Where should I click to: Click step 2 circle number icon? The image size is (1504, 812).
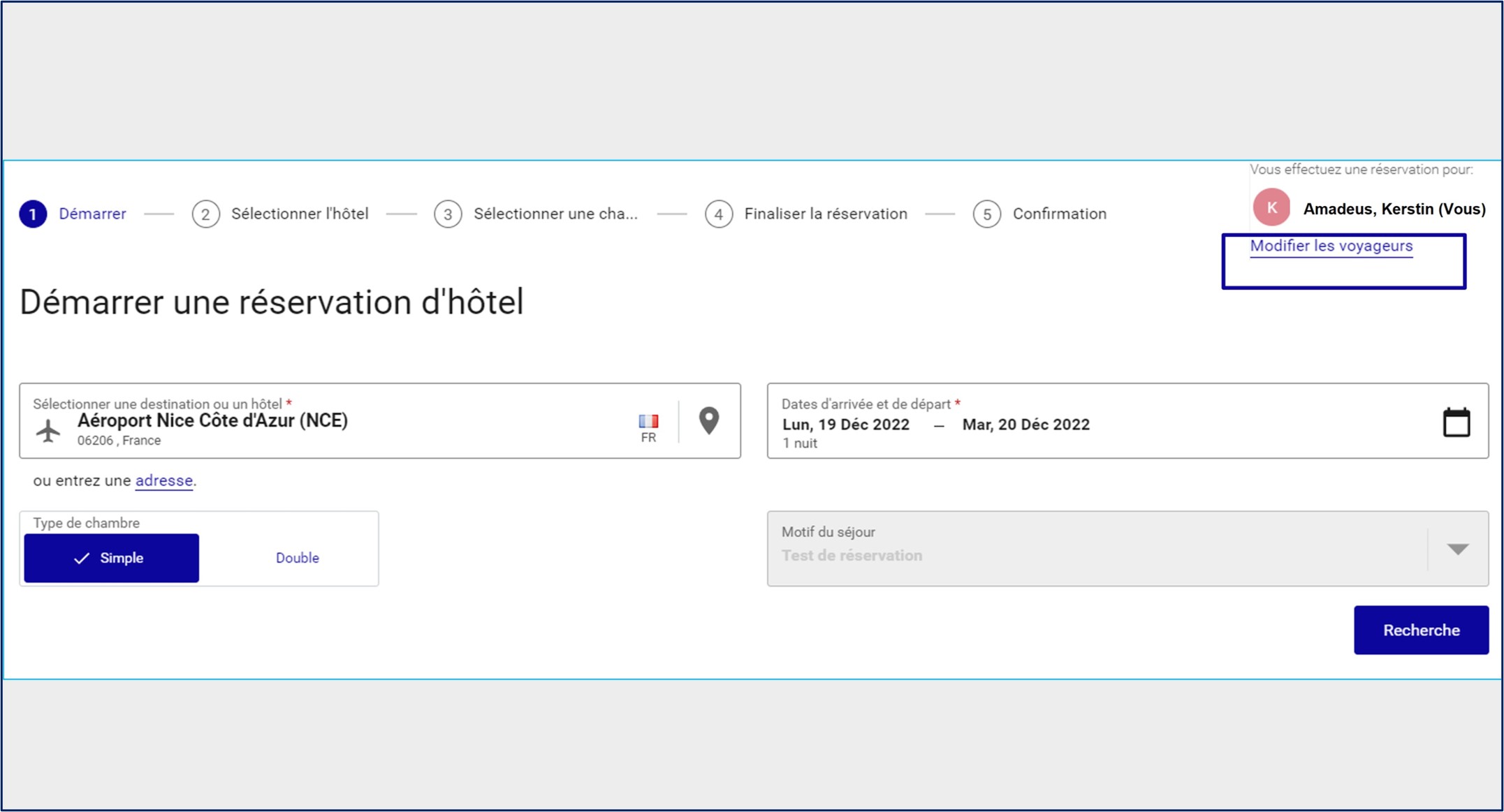click(x=205, y=214)
